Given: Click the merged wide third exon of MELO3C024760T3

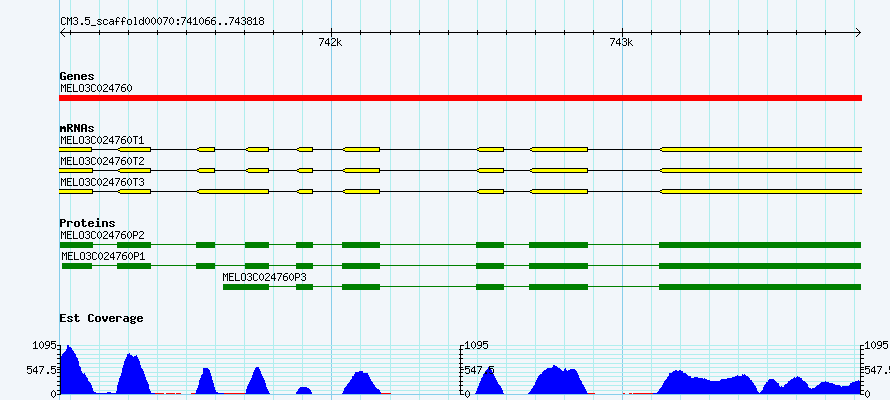Looking at the screenshot, I should (x=233, y=192).
